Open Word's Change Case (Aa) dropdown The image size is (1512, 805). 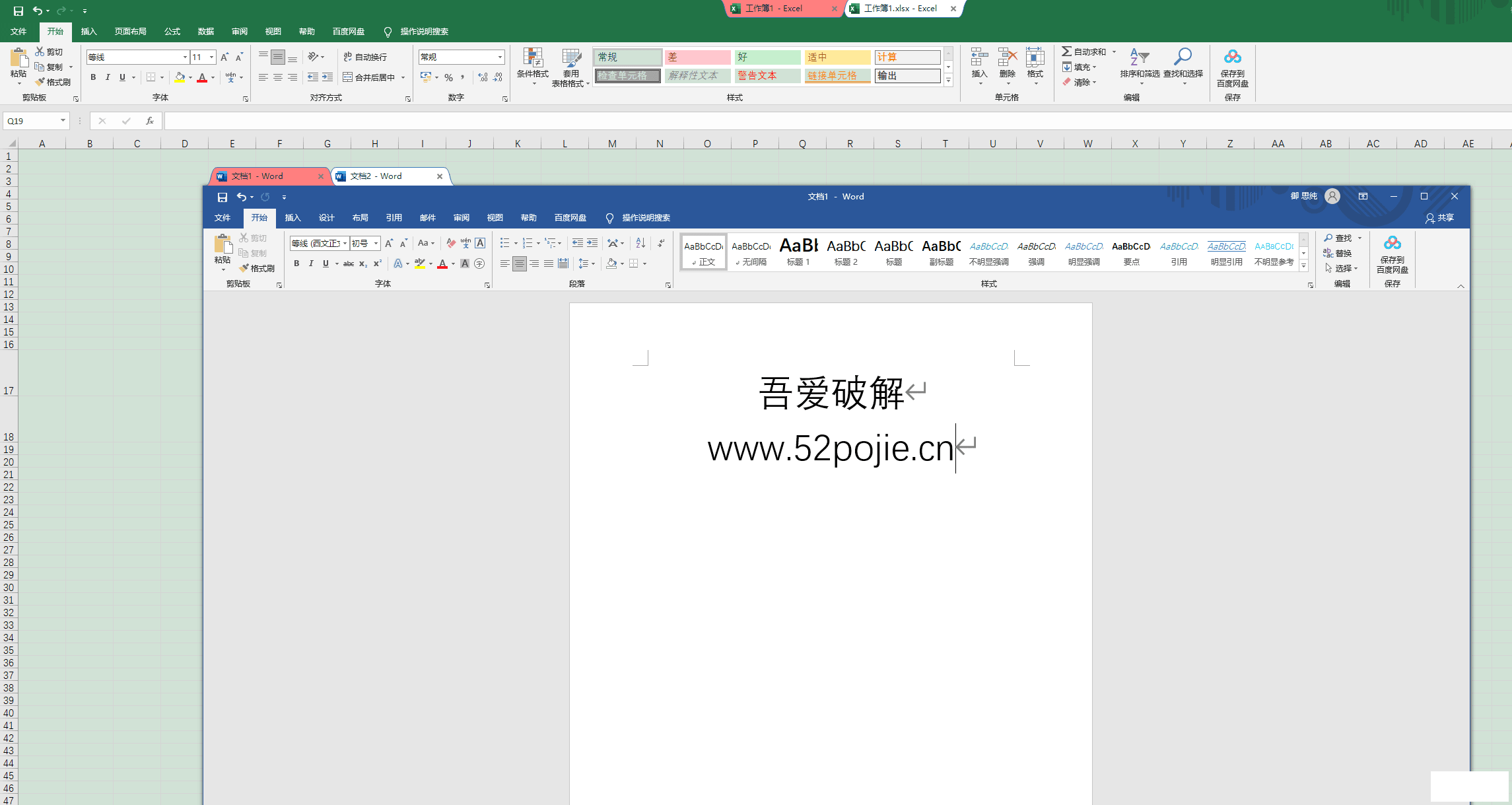(x=426, y=243)
